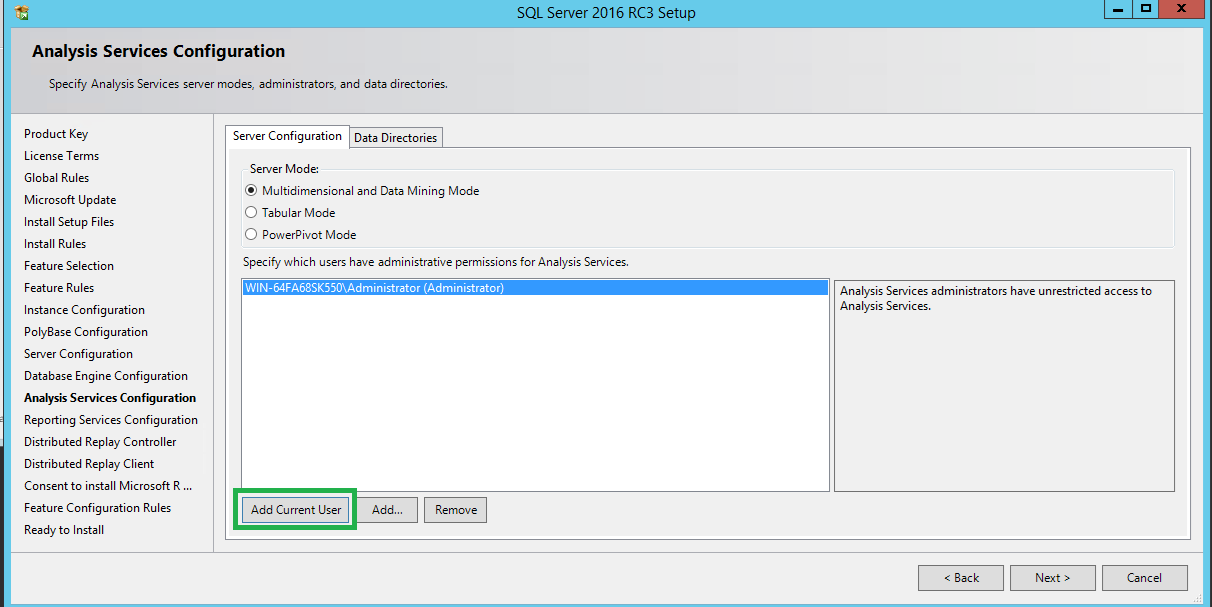This screenshot has width=1212, height=607.
Task: Click the Install Setup Files step
Action: point(69,222)
